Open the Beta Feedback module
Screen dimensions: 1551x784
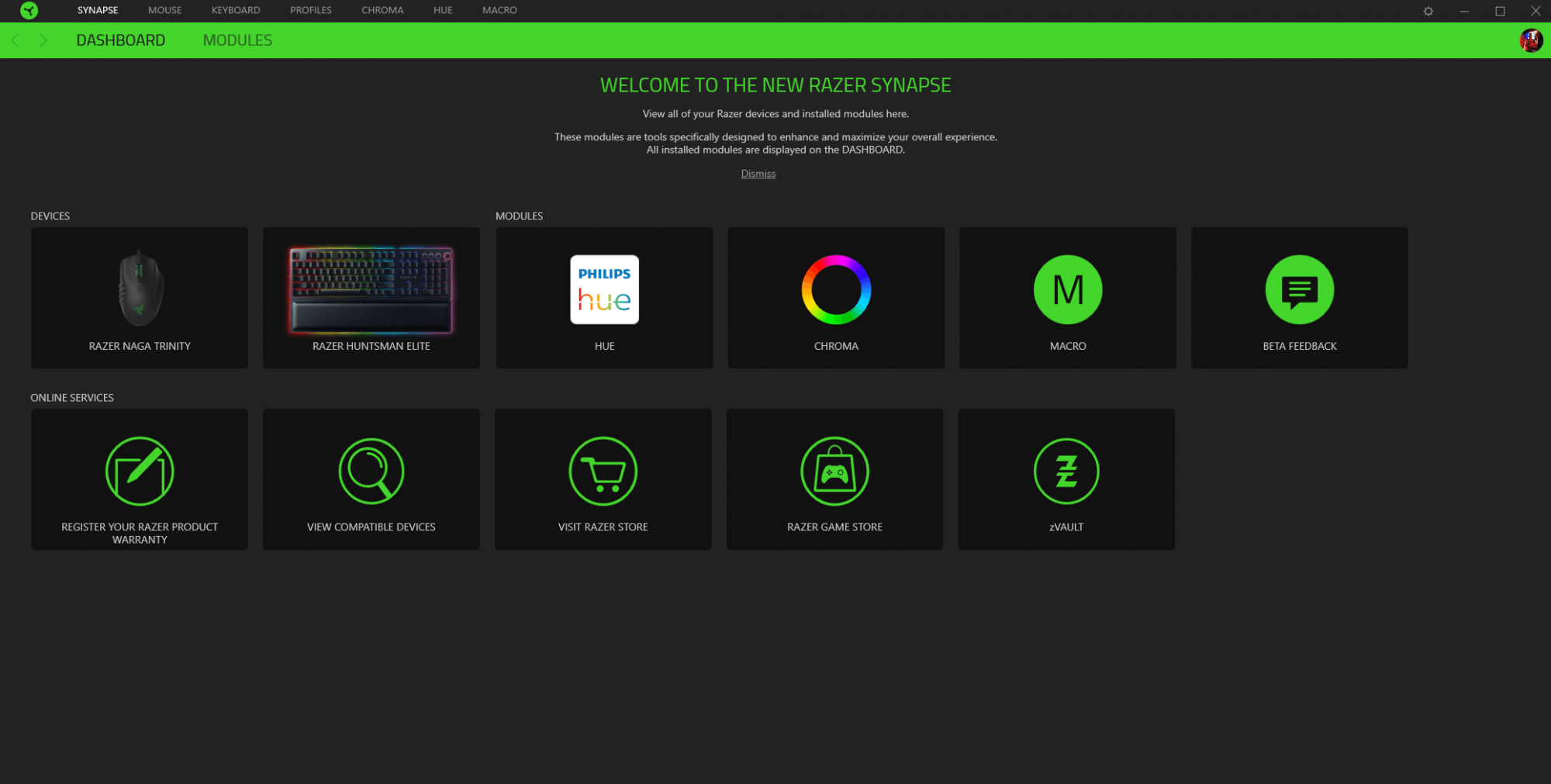pyautogui.click(x=1299, y=290)
